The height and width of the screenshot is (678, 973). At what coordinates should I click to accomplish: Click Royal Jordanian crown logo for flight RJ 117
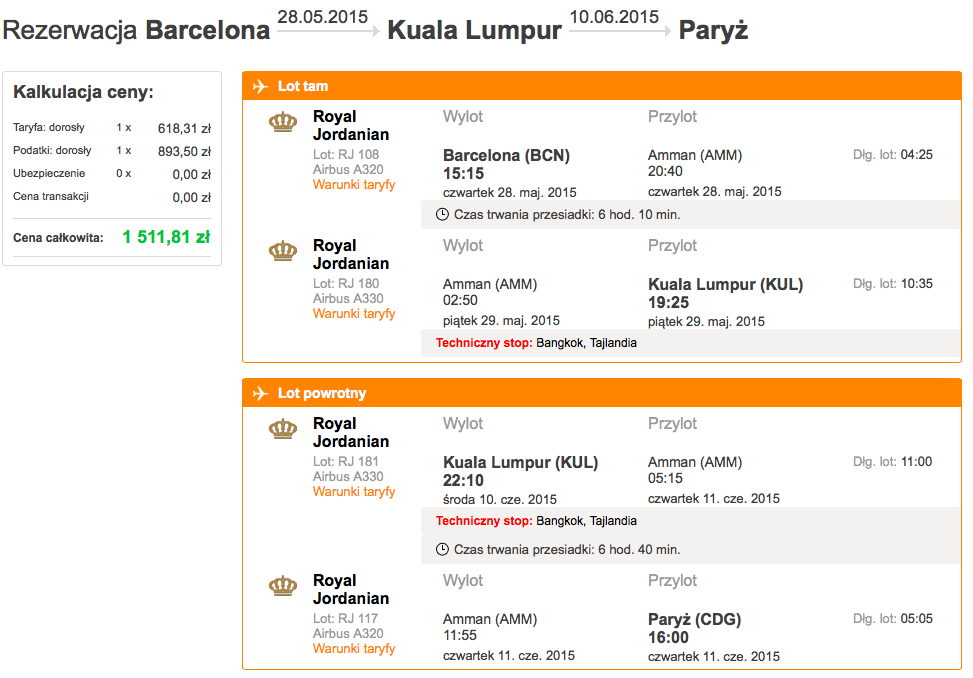pyautogui.click(x=283, y=586)
